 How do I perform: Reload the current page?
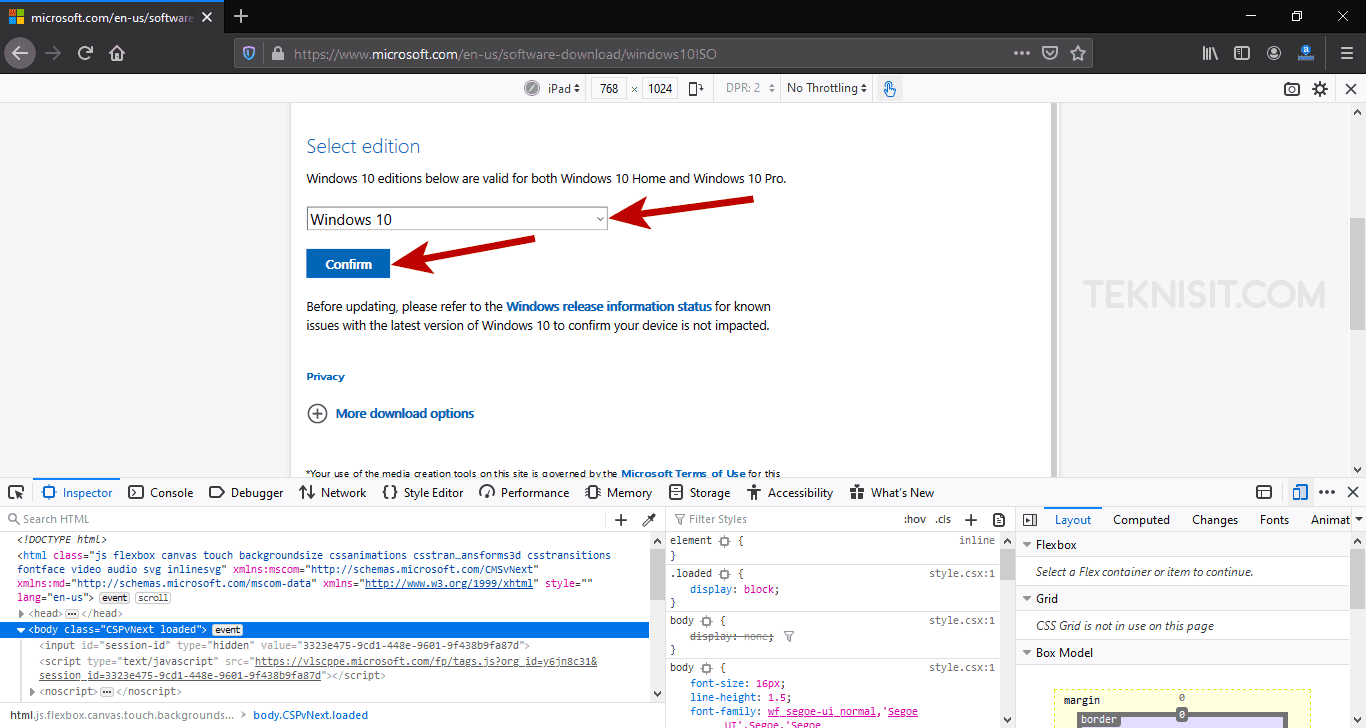coord(85,53)
